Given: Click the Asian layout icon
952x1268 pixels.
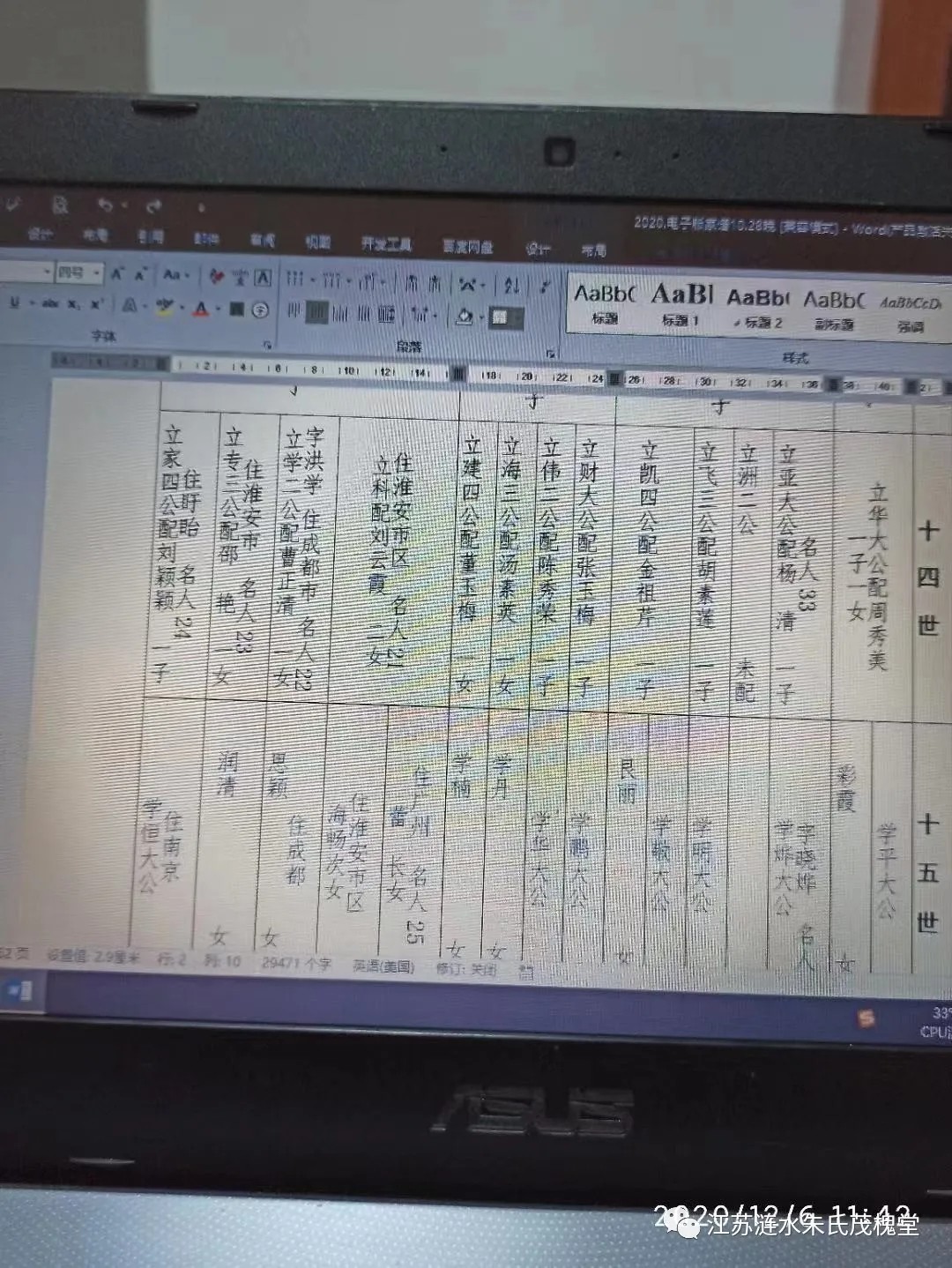Looking at the screenshot, I should [x=466, y=285].
